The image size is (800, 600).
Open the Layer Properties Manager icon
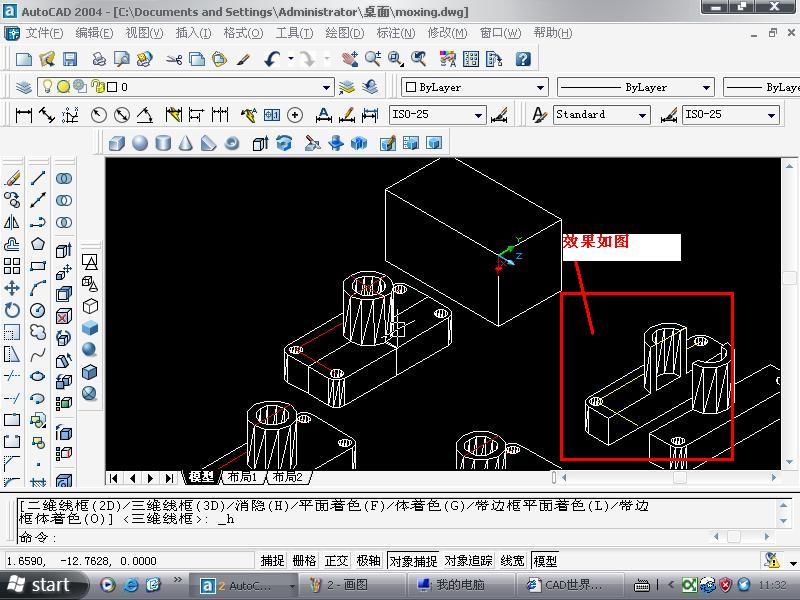coord(24,87)
